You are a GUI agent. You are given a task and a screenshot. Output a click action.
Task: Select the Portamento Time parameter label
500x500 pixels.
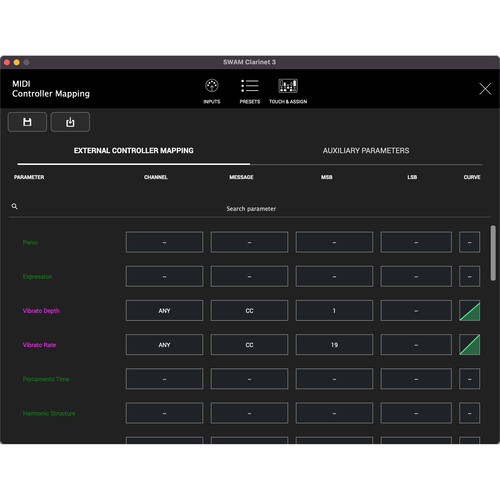[46, 379]
